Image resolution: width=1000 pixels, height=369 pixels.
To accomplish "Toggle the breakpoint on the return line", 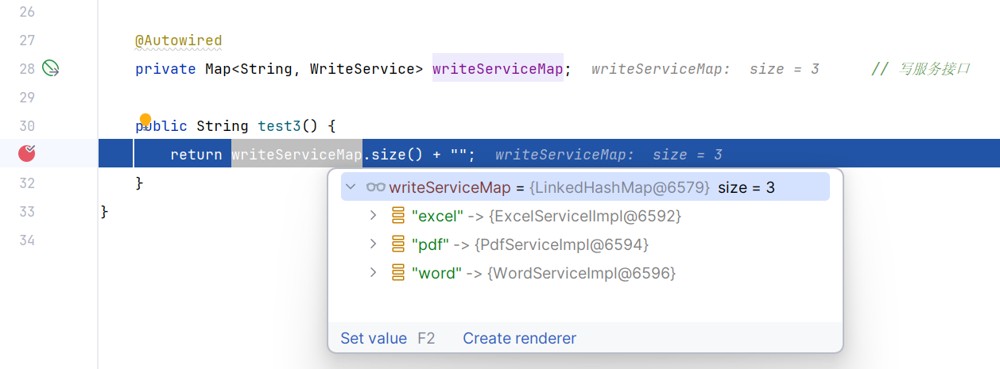I will [27, 153].
